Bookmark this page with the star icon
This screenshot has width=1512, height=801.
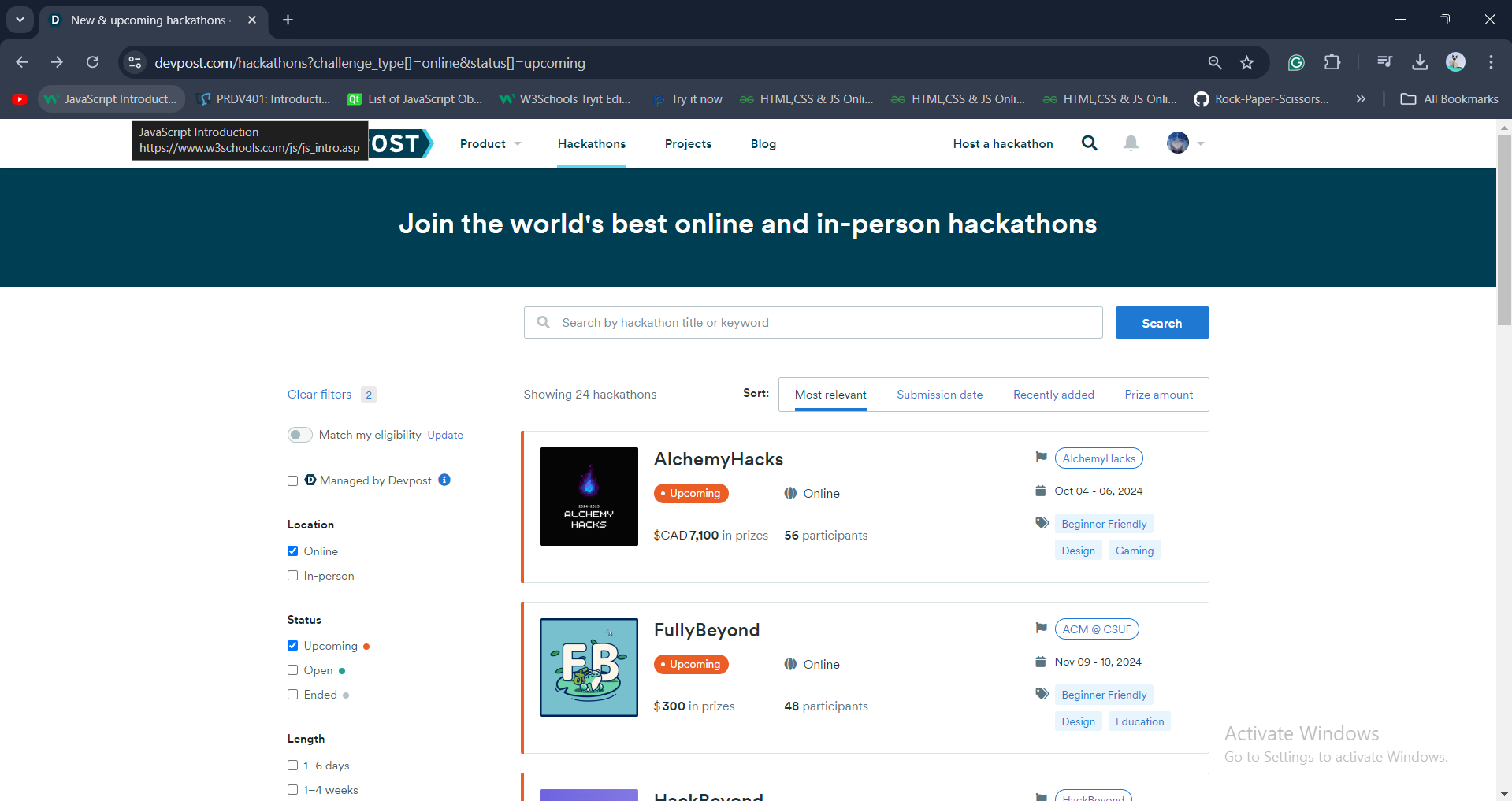click(x=1246, y=62)
